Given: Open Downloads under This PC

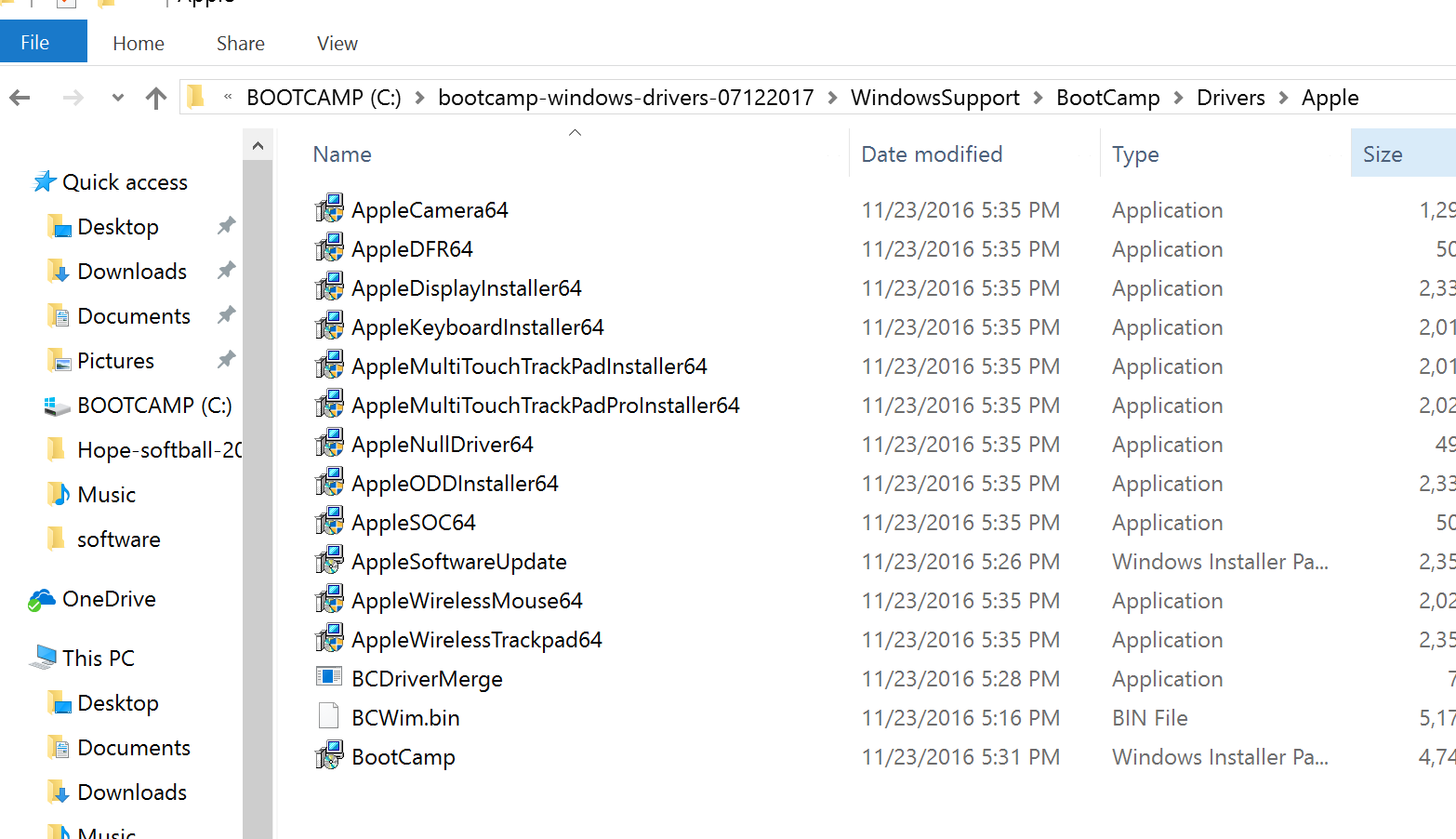Looking at the screenshot, I should [x=132, y=792].
